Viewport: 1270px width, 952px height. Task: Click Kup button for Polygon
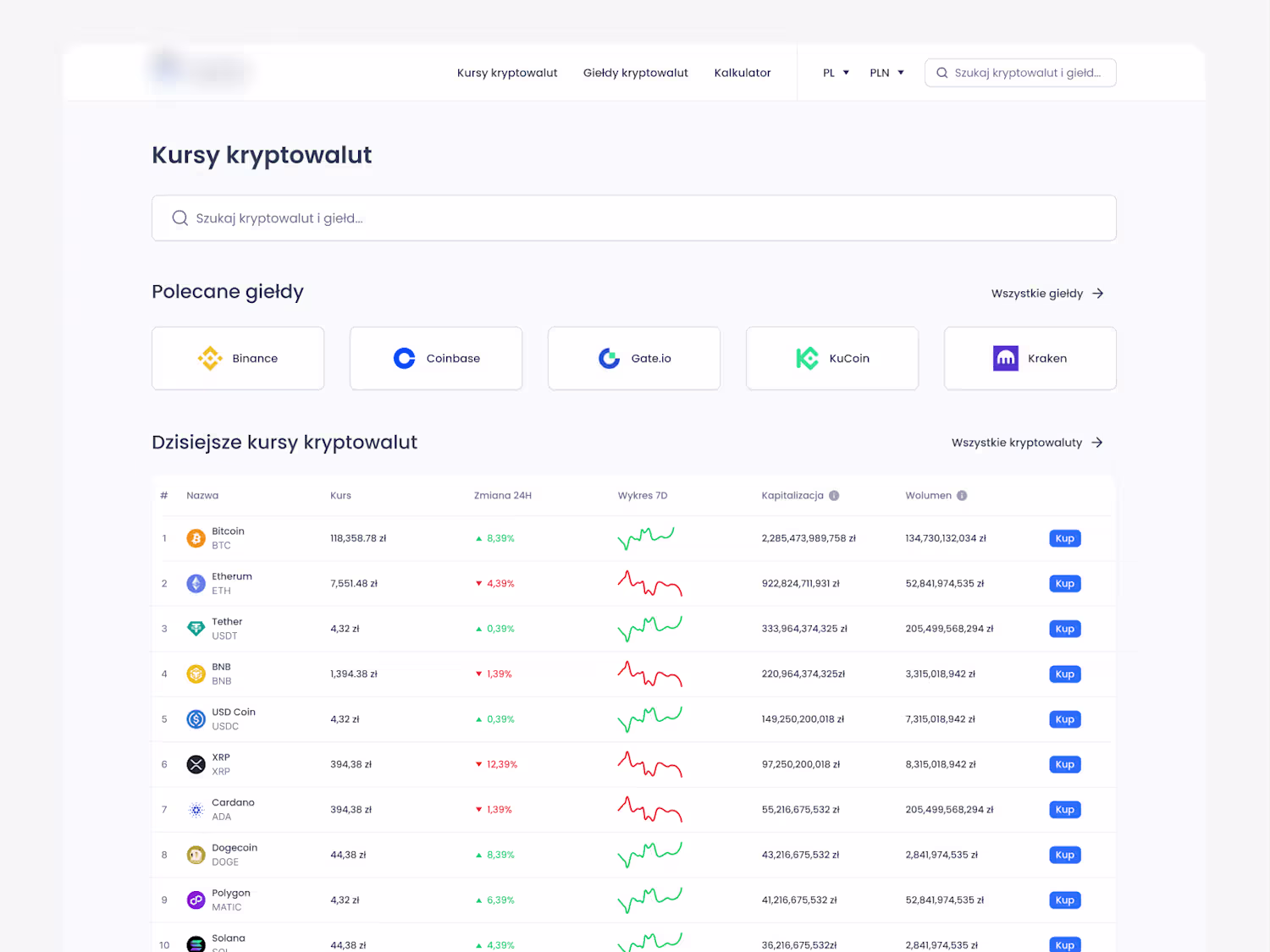pyautogui.click(x=1065, y=900)
